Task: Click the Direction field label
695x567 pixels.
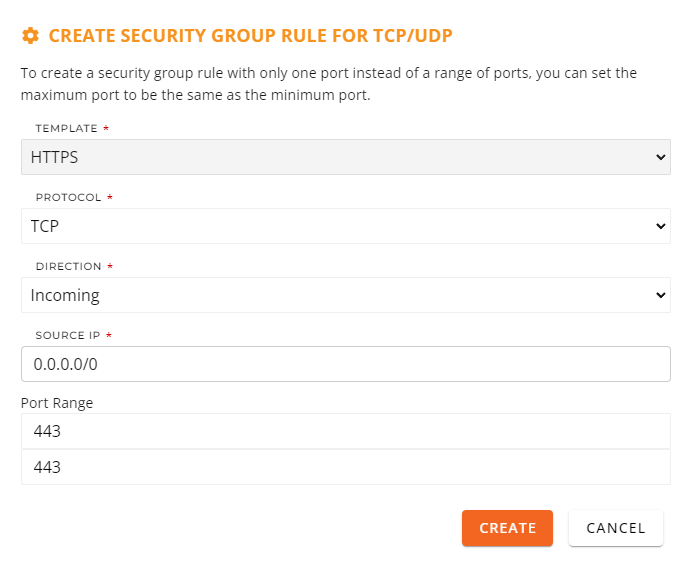Action: (68, 266)
